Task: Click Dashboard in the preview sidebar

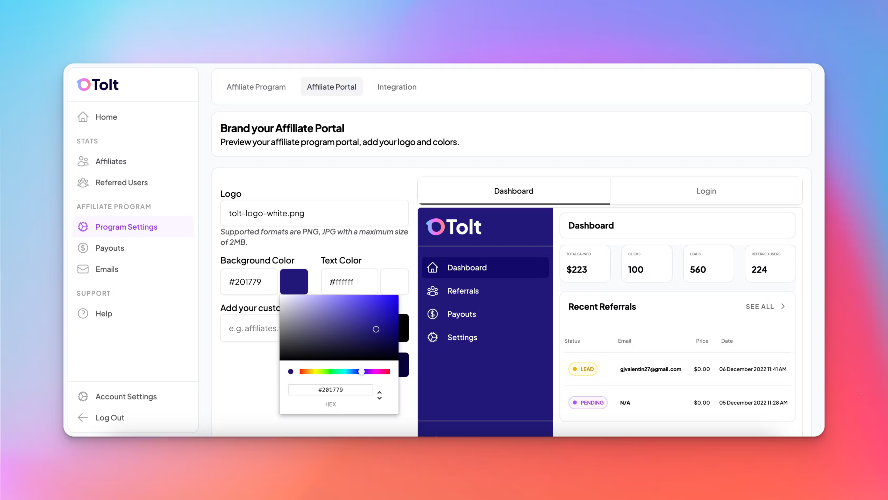Action: point(485,267)
